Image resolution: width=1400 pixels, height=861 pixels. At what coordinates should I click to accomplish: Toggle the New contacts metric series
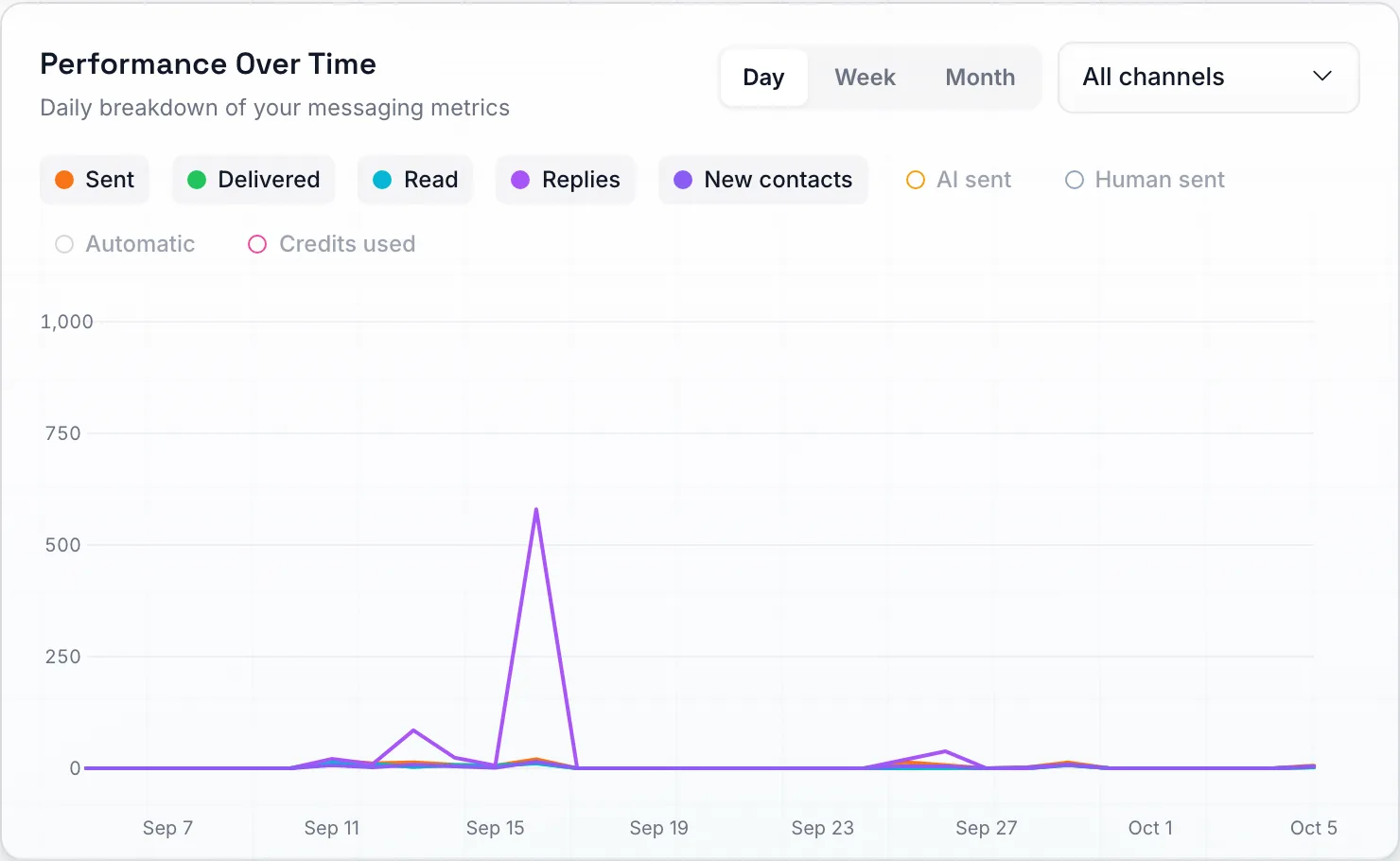(x=763, y=180)
